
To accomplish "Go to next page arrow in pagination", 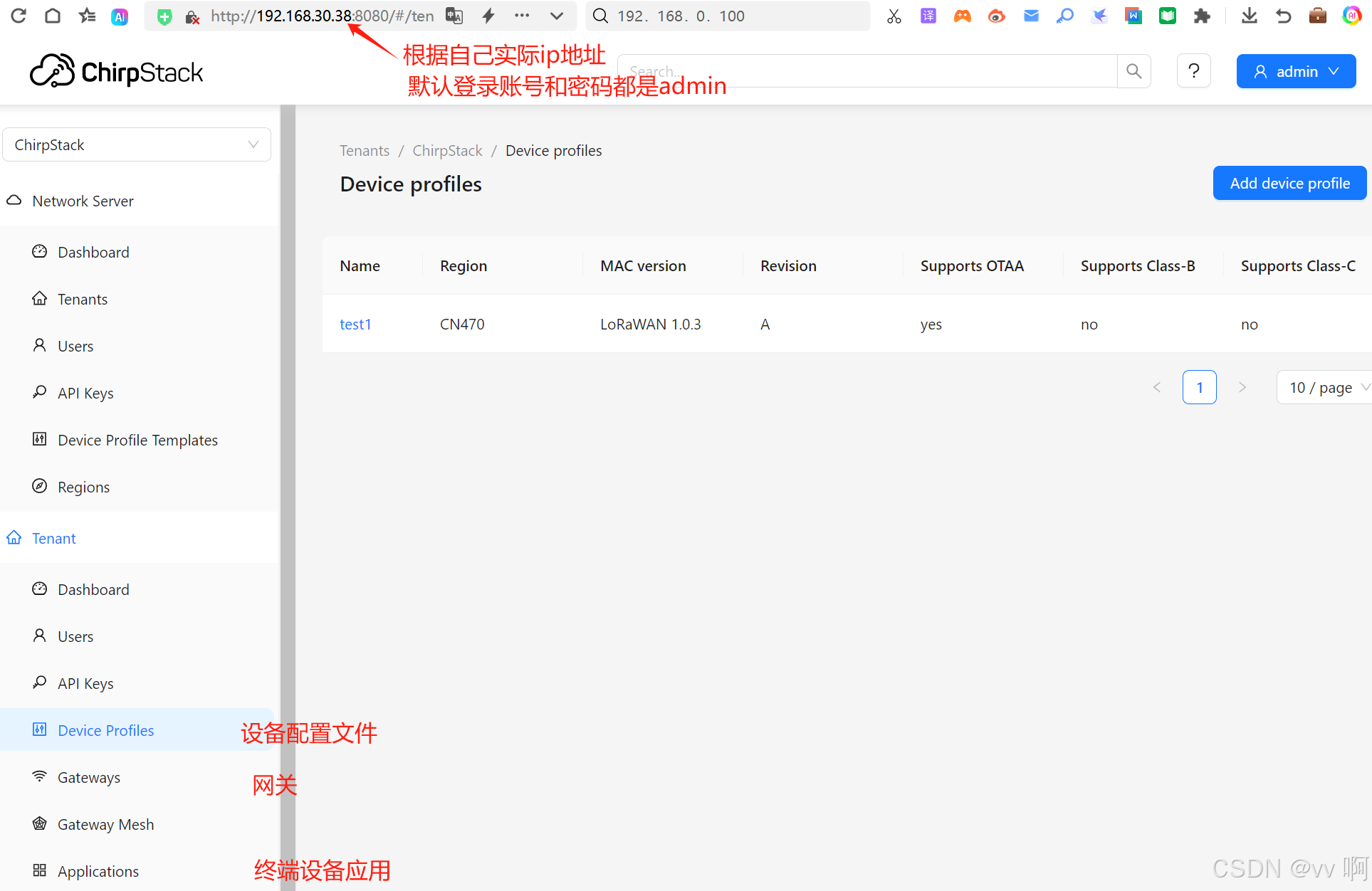I will tap(1242, 388).
